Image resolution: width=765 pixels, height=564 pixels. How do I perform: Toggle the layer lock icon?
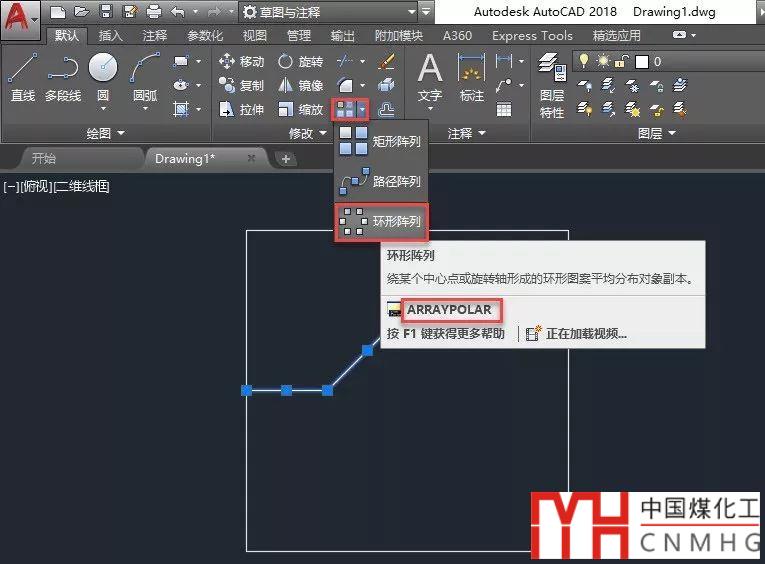click(619, 62)
